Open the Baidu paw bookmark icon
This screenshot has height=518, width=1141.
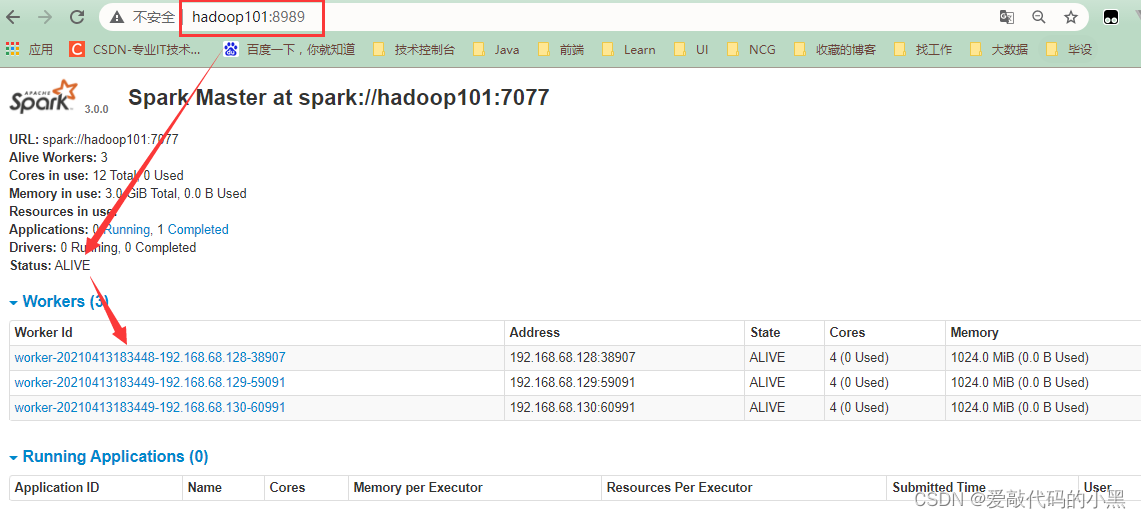[x=231, y=49]
